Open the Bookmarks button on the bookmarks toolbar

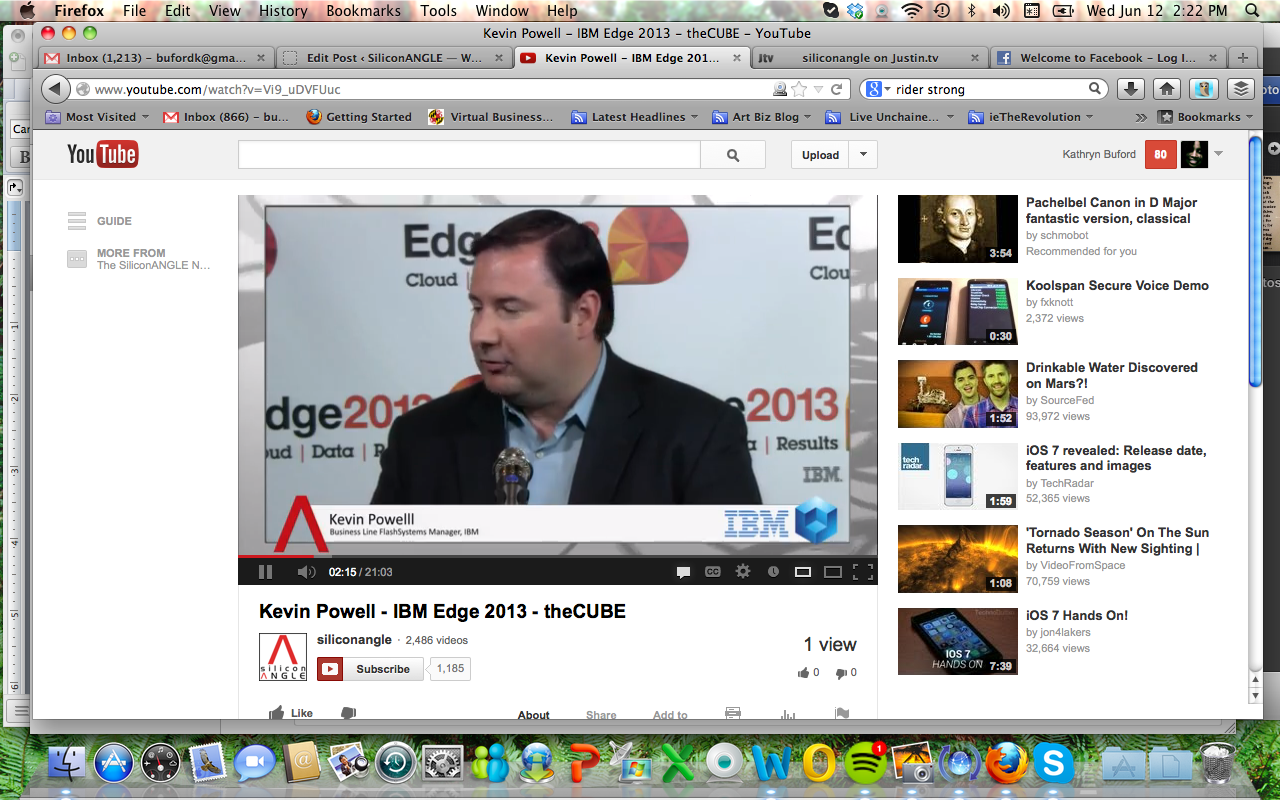[x=1205, y=117]
